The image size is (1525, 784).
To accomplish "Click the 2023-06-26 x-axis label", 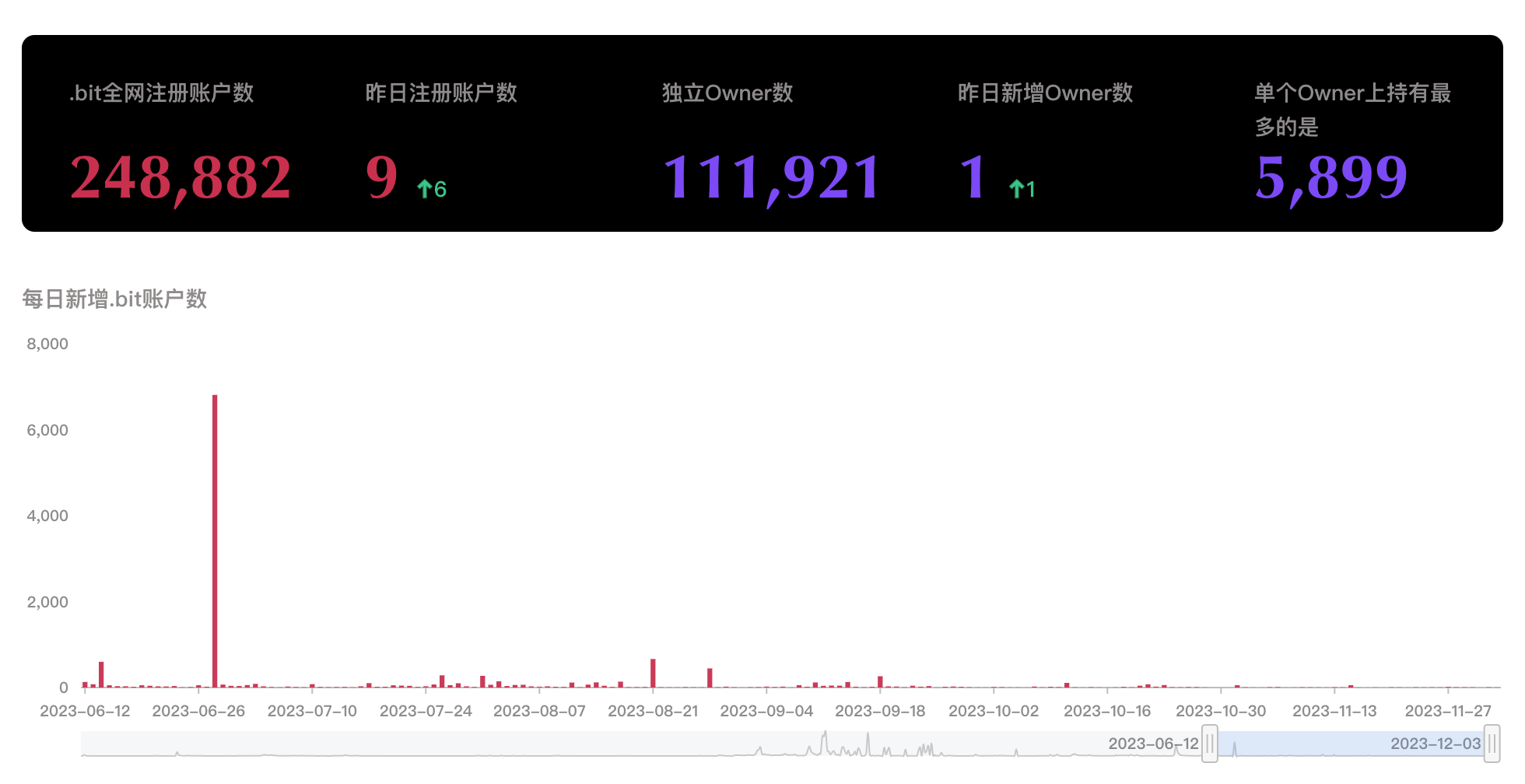I will tap(198, 711).
